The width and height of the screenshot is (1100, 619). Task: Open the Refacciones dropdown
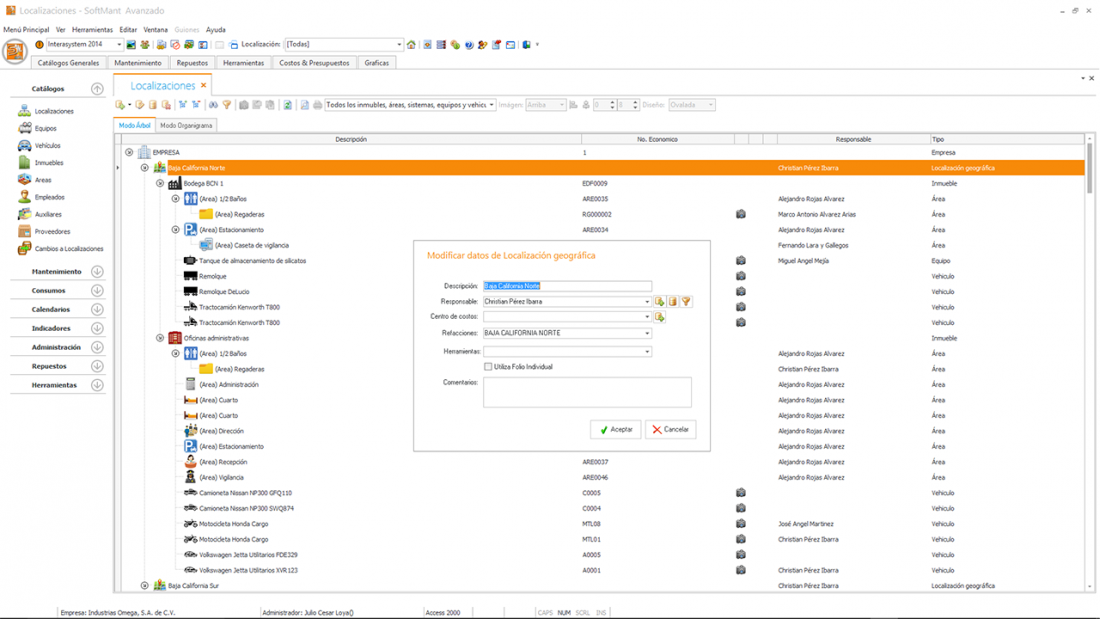(647, 333)
